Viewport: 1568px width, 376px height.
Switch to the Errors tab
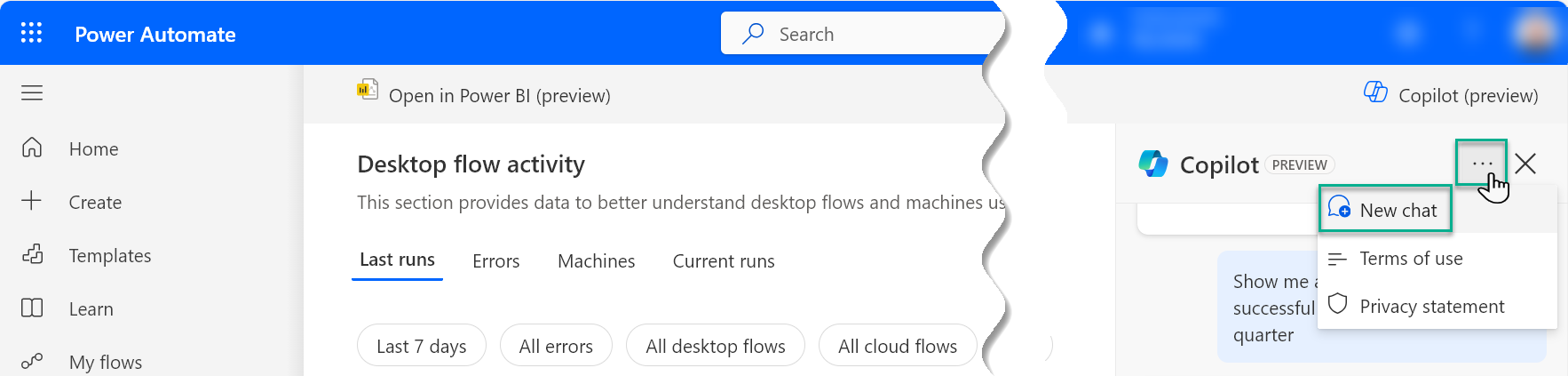[x=495, y=261]
